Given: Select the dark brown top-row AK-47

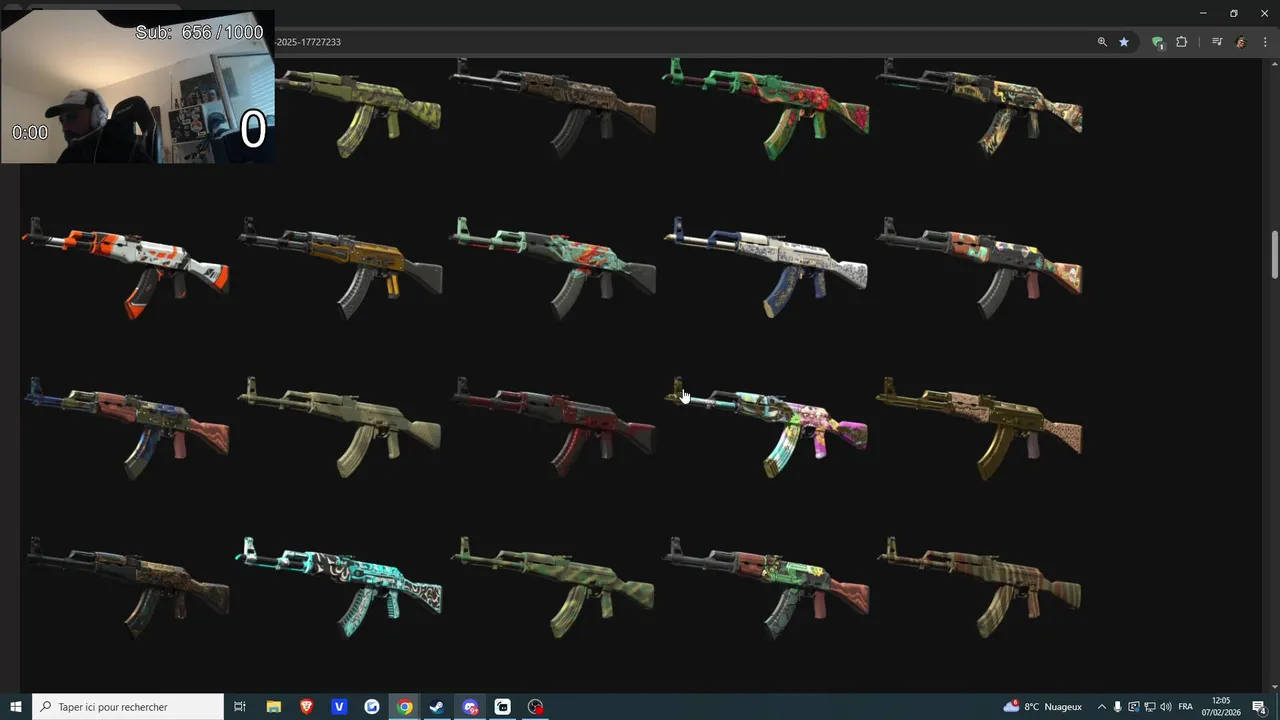Looking at the screenshot, I should click(554, 107).
